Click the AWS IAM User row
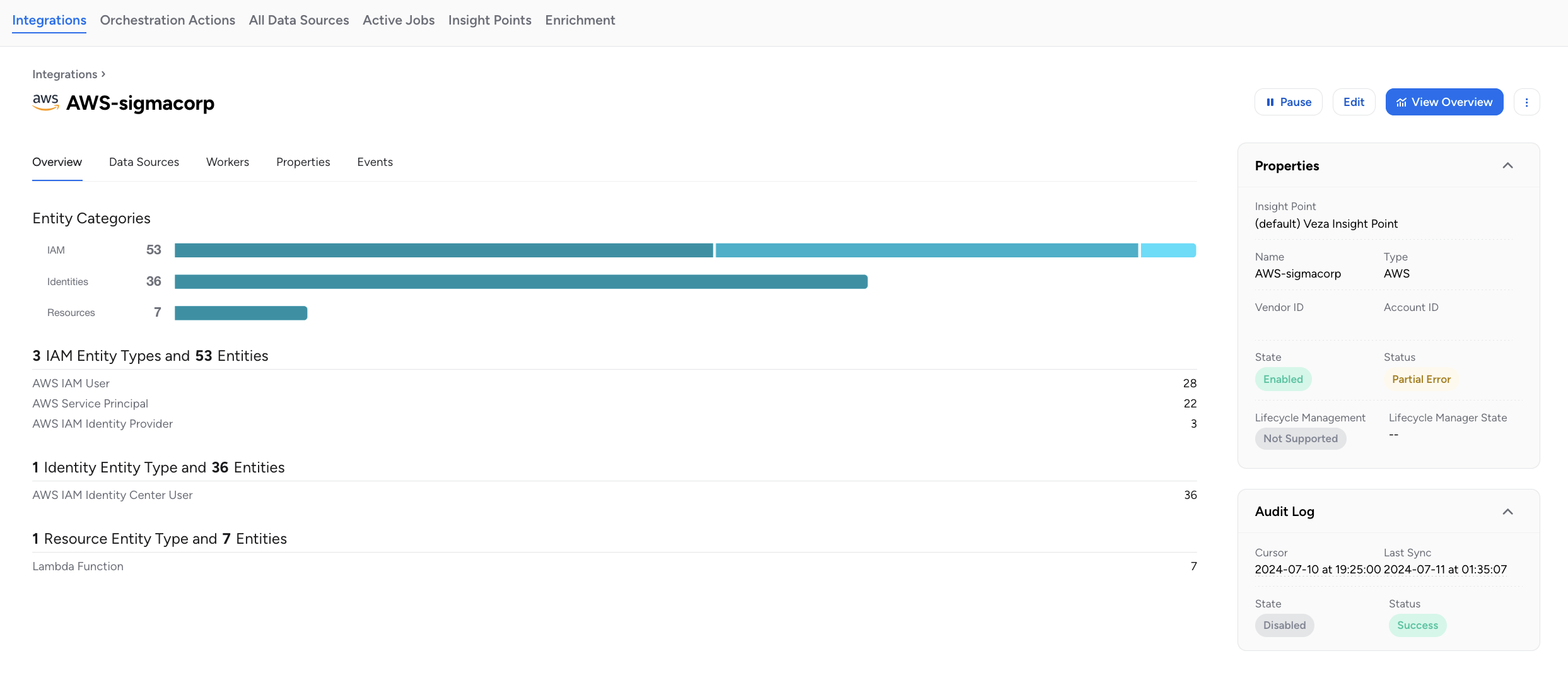Image resolution: width=1568 pixels, height=680 pixels. [614, 384]
